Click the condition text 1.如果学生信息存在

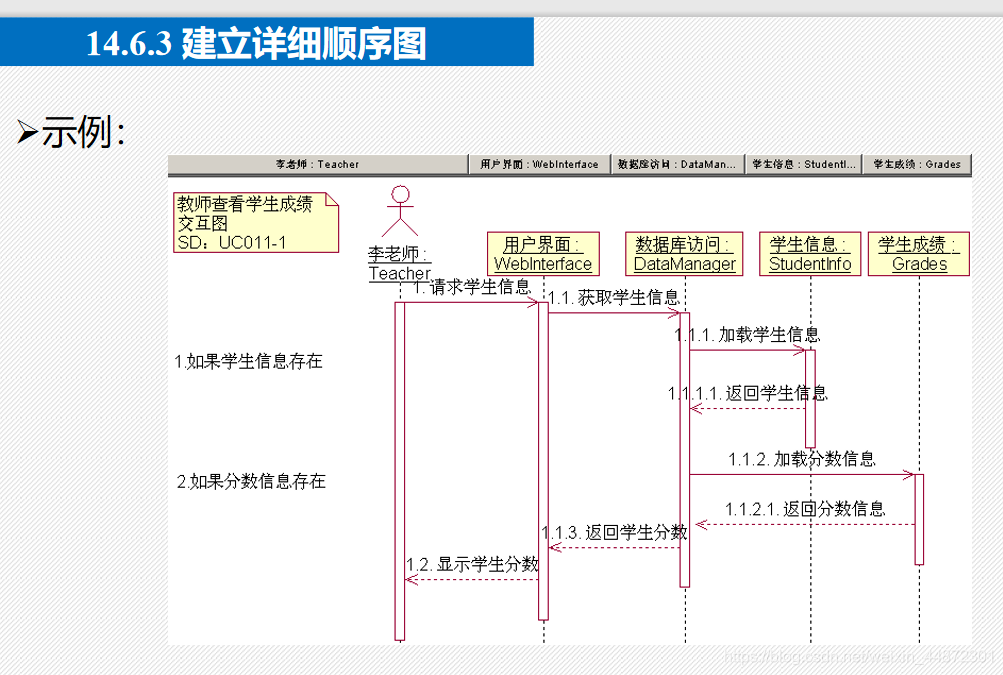point(248,361)
